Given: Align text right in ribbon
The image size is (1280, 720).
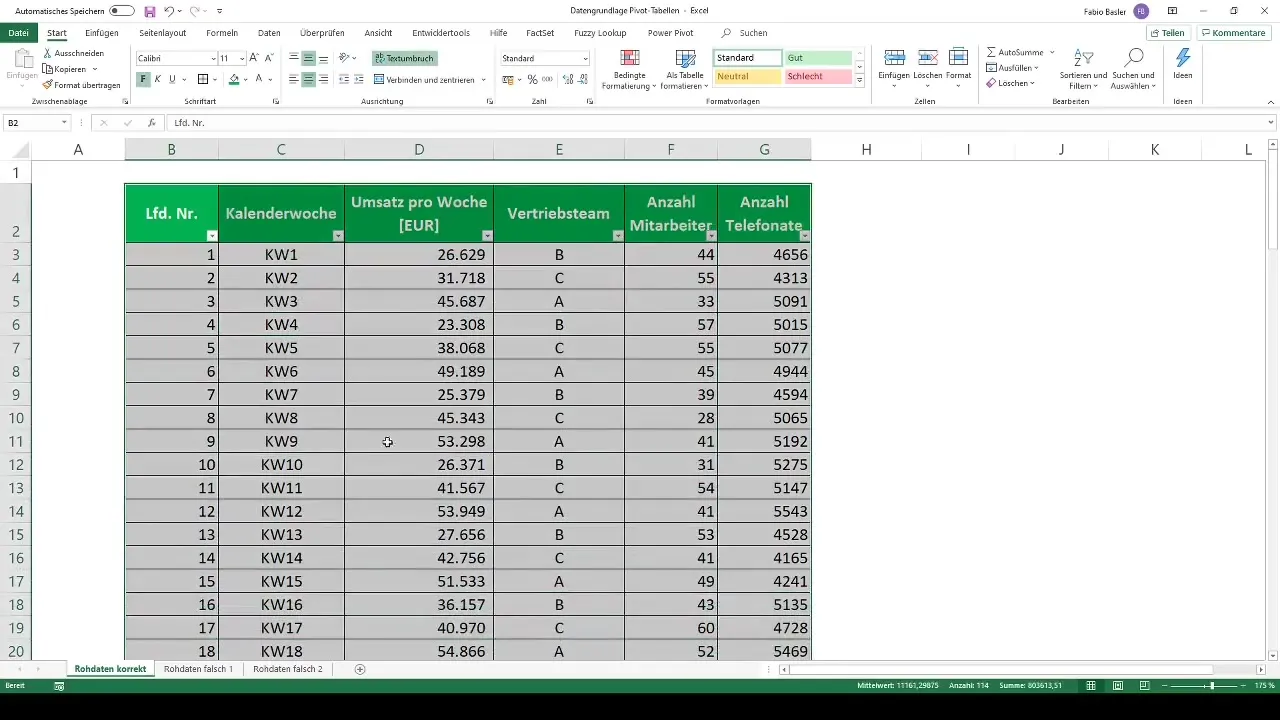Looking at the screenshot, I should pyautogui.click(x=323, y=79).
